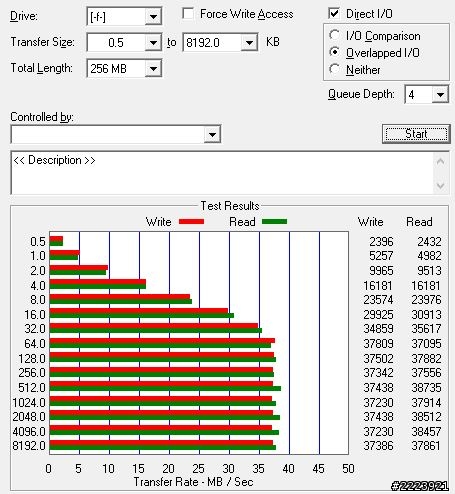This screenshot has width=455, height=494.
Task: Click the Write column header above values
Action: tap(371, 222)
